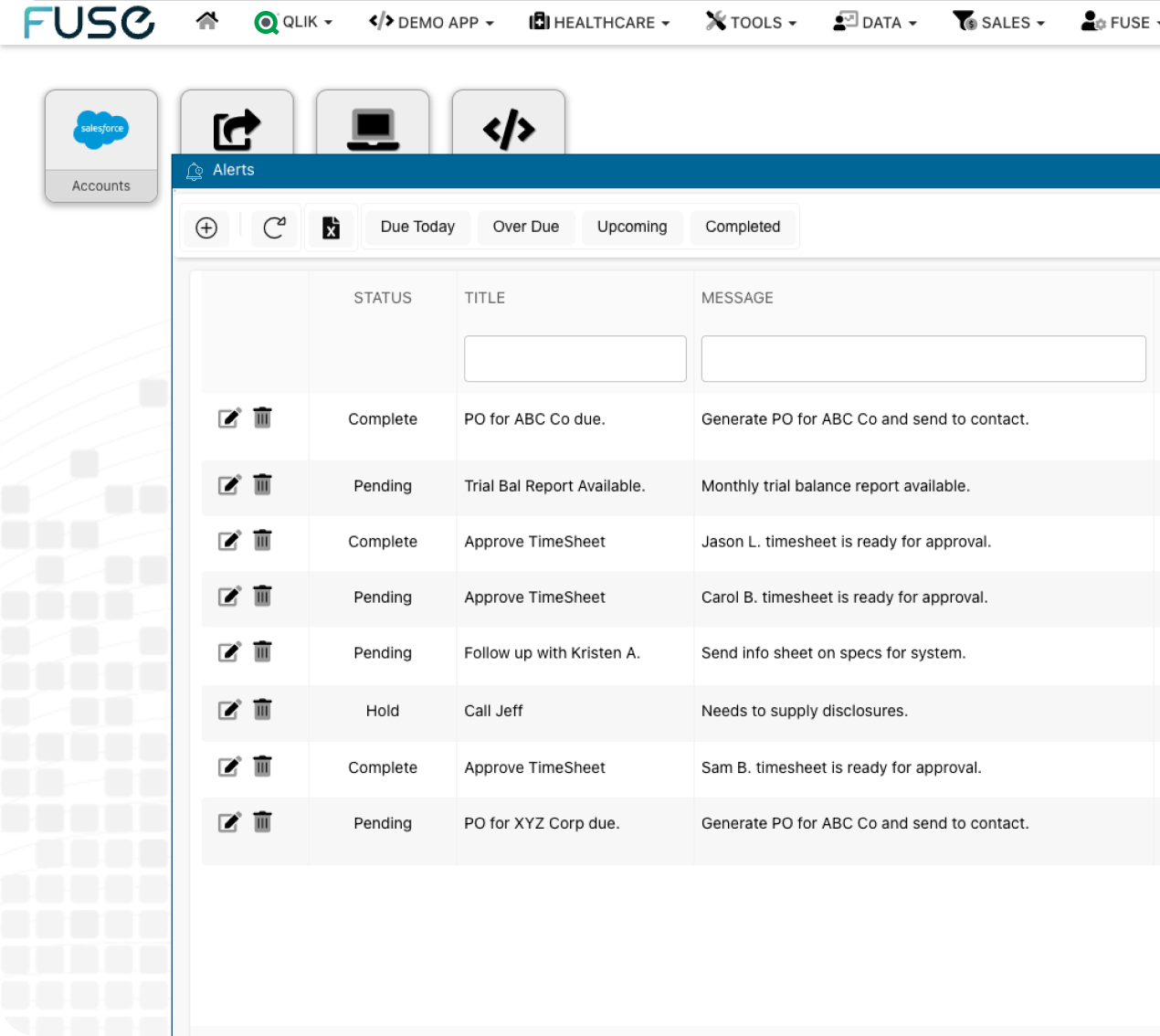Open the QLIK dropdown menu

click(293, 22)
